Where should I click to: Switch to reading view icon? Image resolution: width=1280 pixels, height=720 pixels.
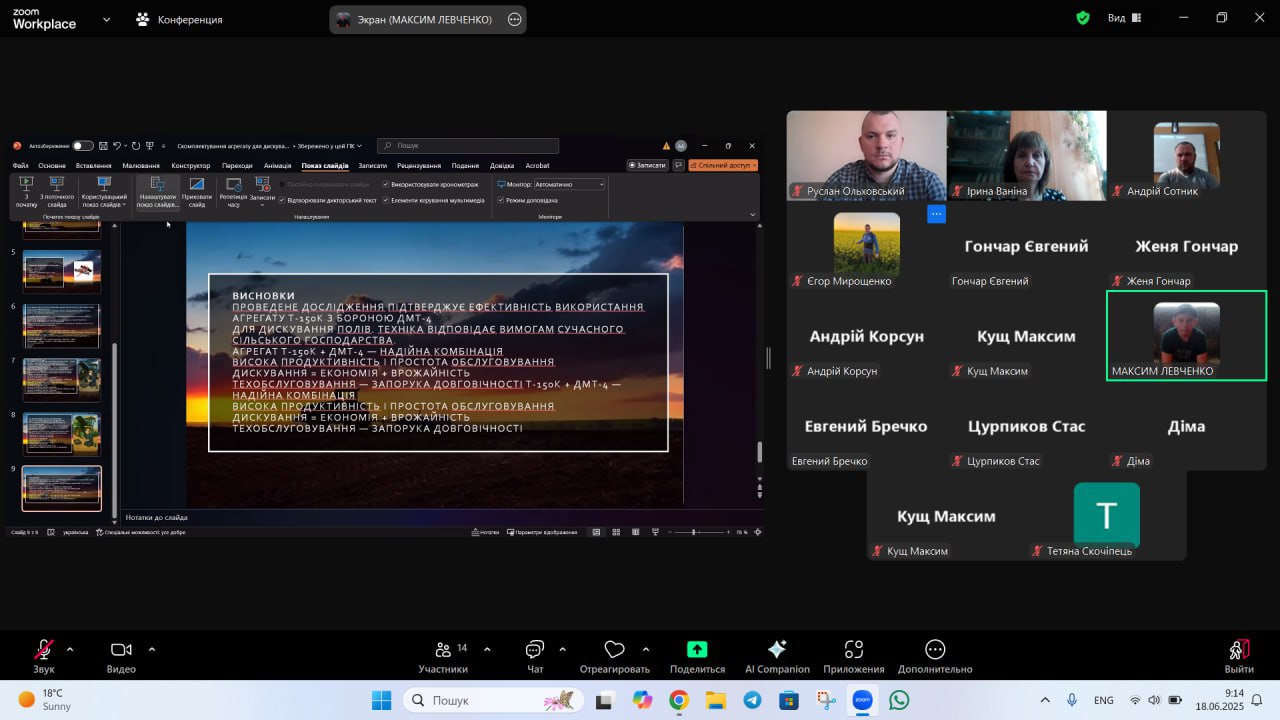coord(636,532)
